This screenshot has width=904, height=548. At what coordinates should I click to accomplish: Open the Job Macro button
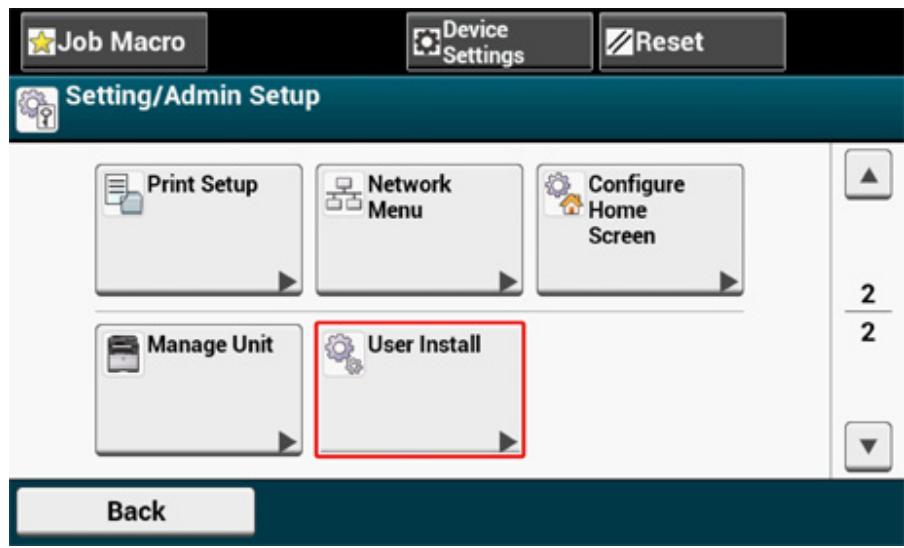pyautogui.click(x=114, y=41)
